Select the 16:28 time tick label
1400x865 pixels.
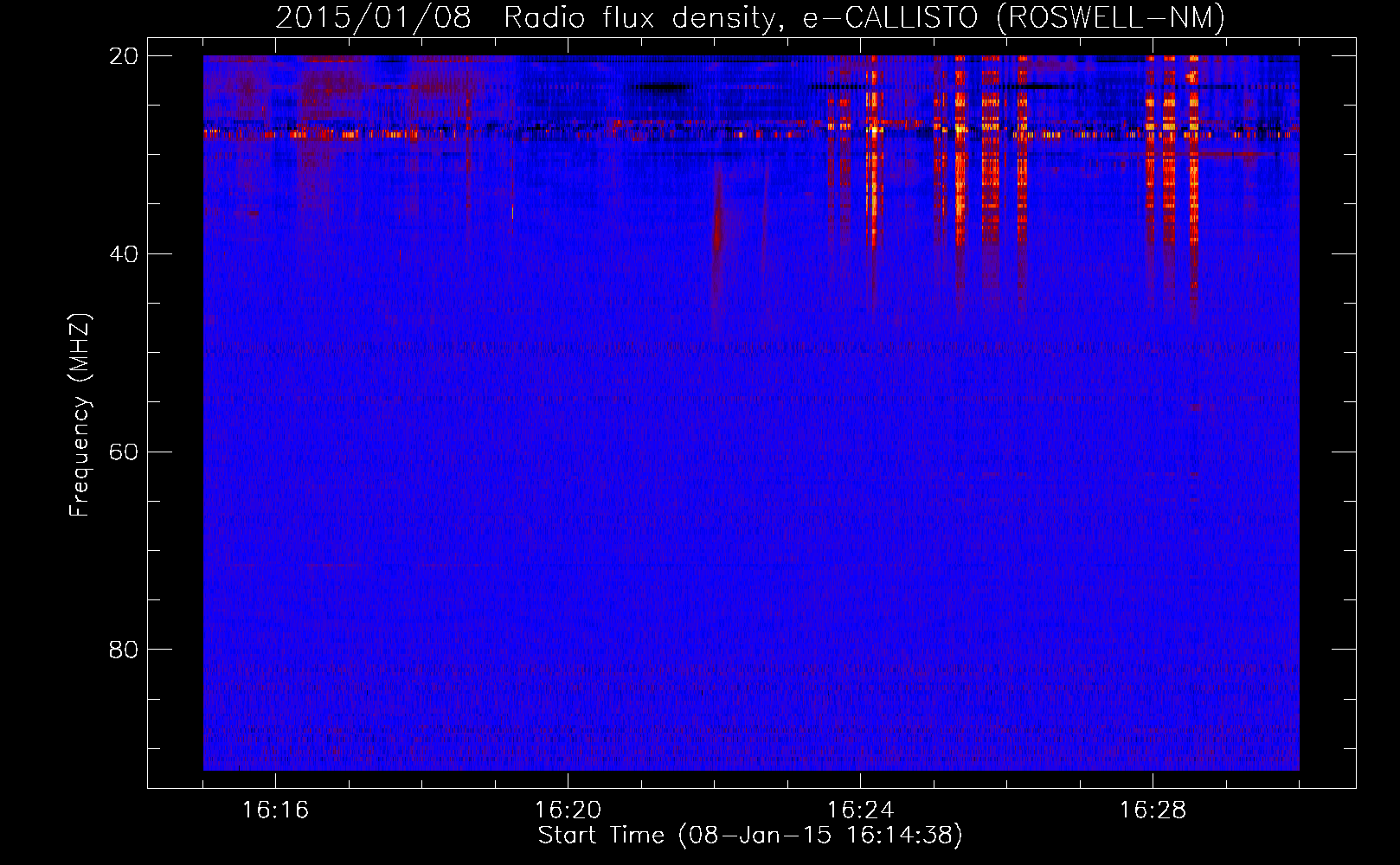tap(1153, 811)
